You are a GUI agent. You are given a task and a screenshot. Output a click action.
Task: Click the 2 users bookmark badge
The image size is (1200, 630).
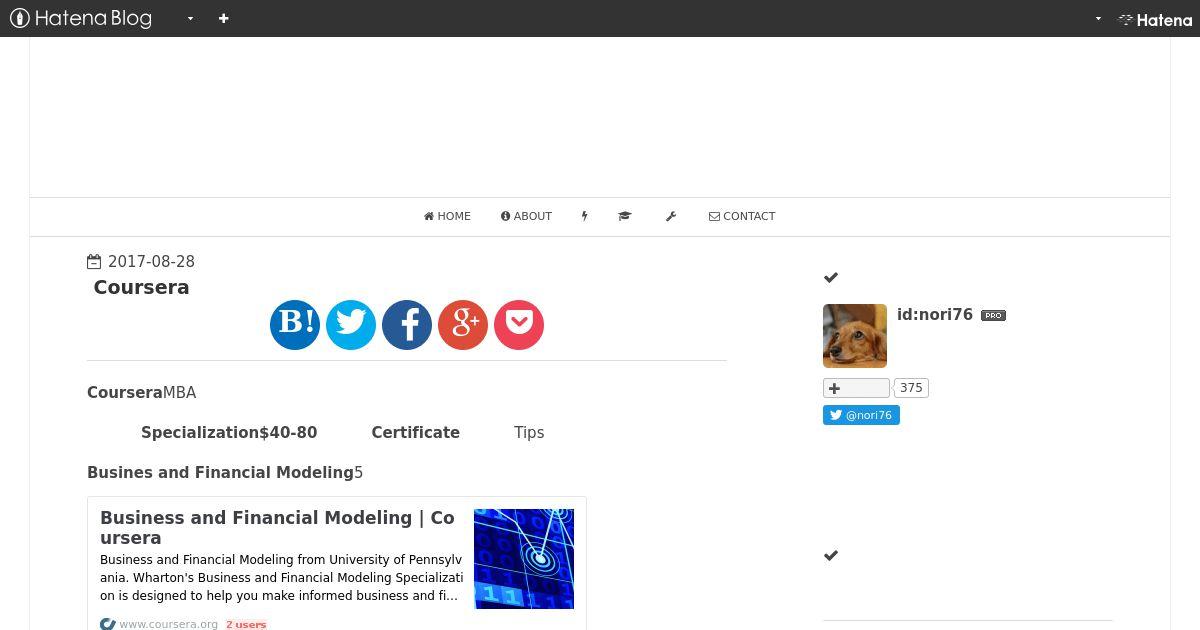246,624
